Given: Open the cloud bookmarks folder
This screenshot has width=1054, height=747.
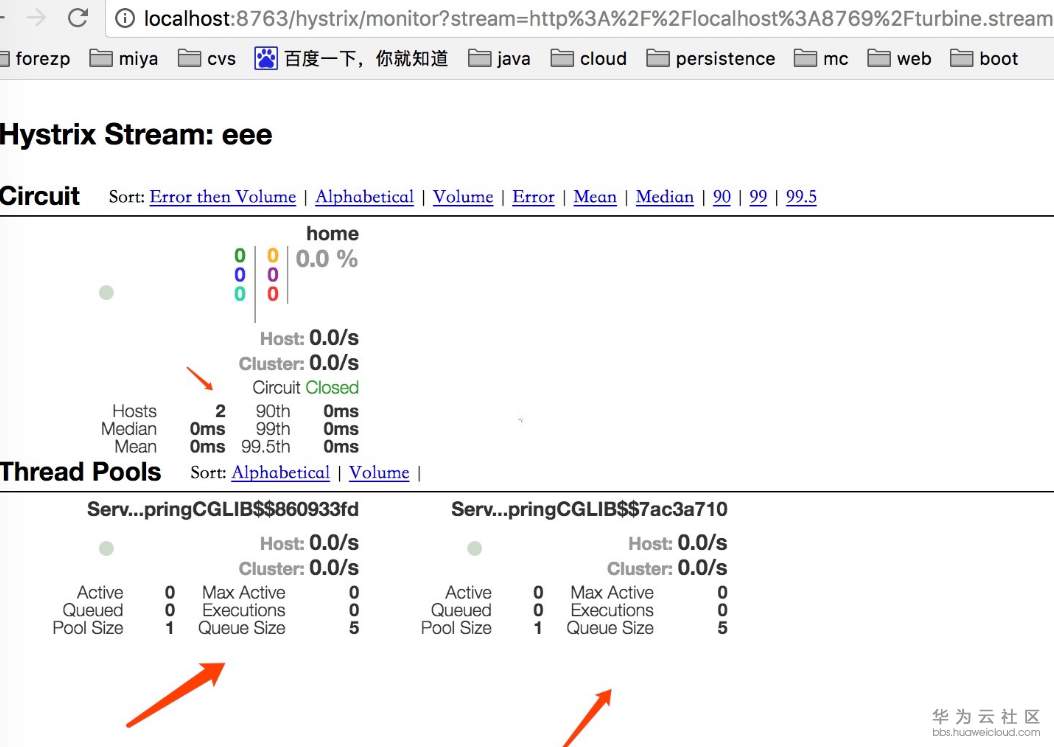Looking at the screenshot, I should tap(589, 58).
